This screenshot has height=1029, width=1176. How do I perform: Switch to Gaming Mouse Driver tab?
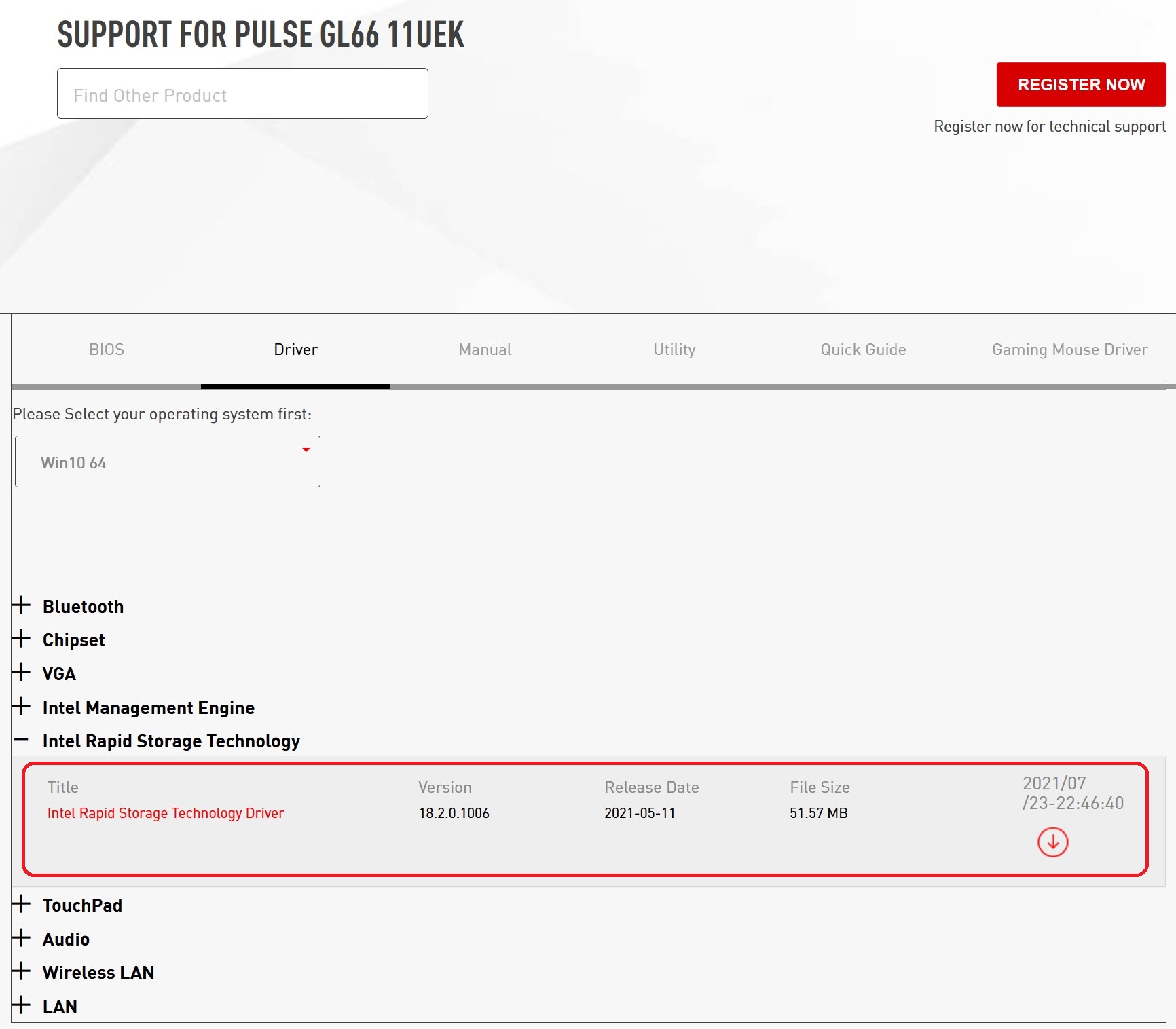tap(1069, 350)
